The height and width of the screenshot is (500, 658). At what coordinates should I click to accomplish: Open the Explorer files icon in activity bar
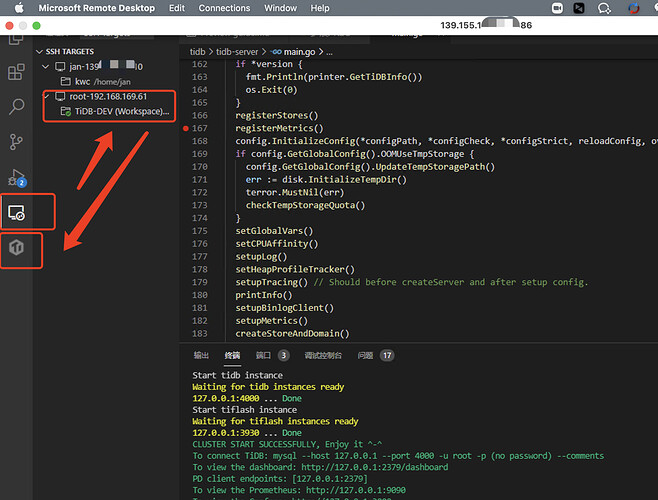[x=16, y=39]
